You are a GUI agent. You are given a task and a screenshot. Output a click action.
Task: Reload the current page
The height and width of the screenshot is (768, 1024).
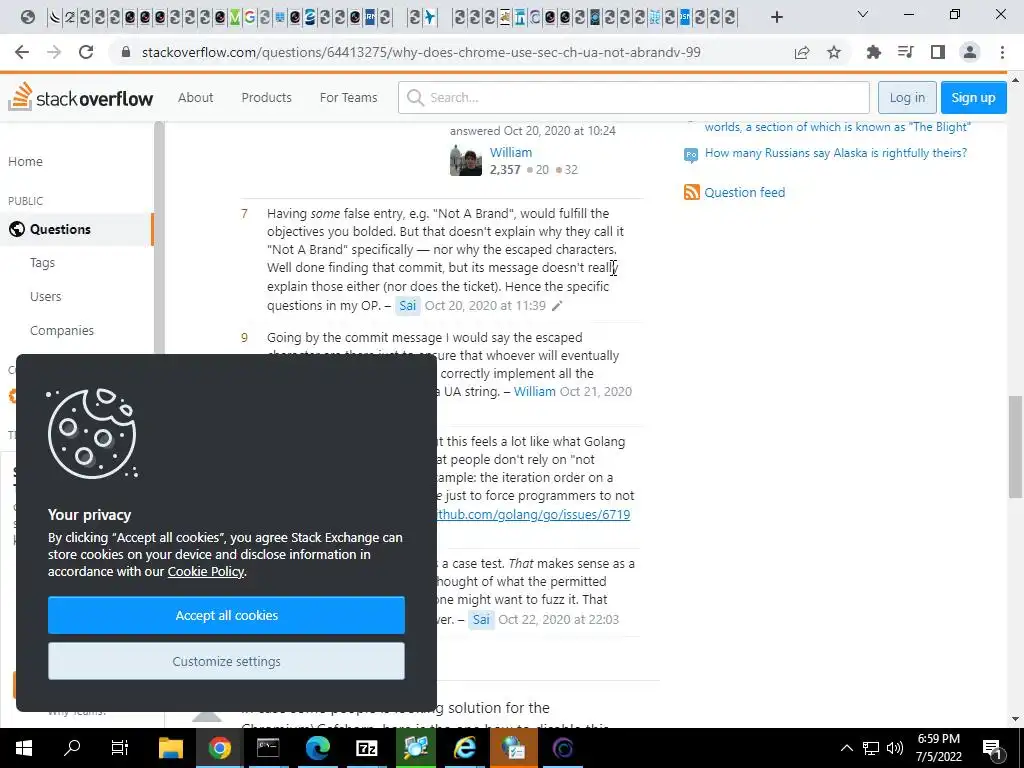[86, 52]
